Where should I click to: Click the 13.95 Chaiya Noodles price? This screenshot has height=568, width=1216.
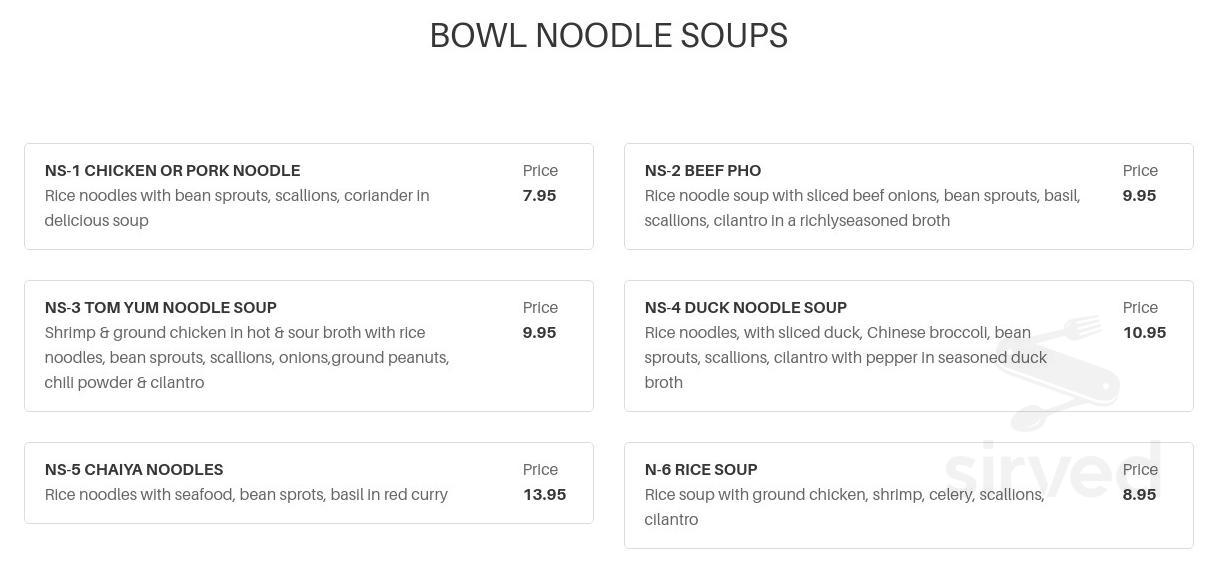pyautogui.click(x=544, y=495)
